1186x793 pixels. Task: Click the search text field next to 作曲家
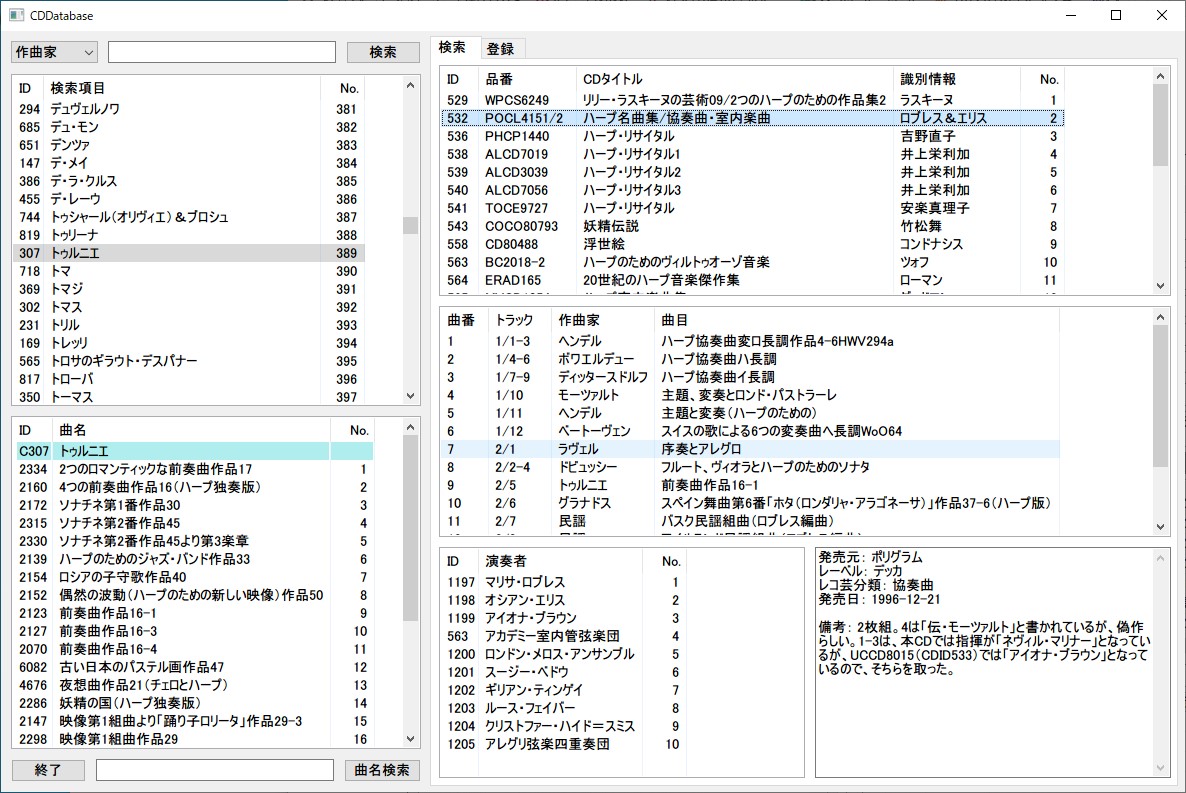(222, 51)
